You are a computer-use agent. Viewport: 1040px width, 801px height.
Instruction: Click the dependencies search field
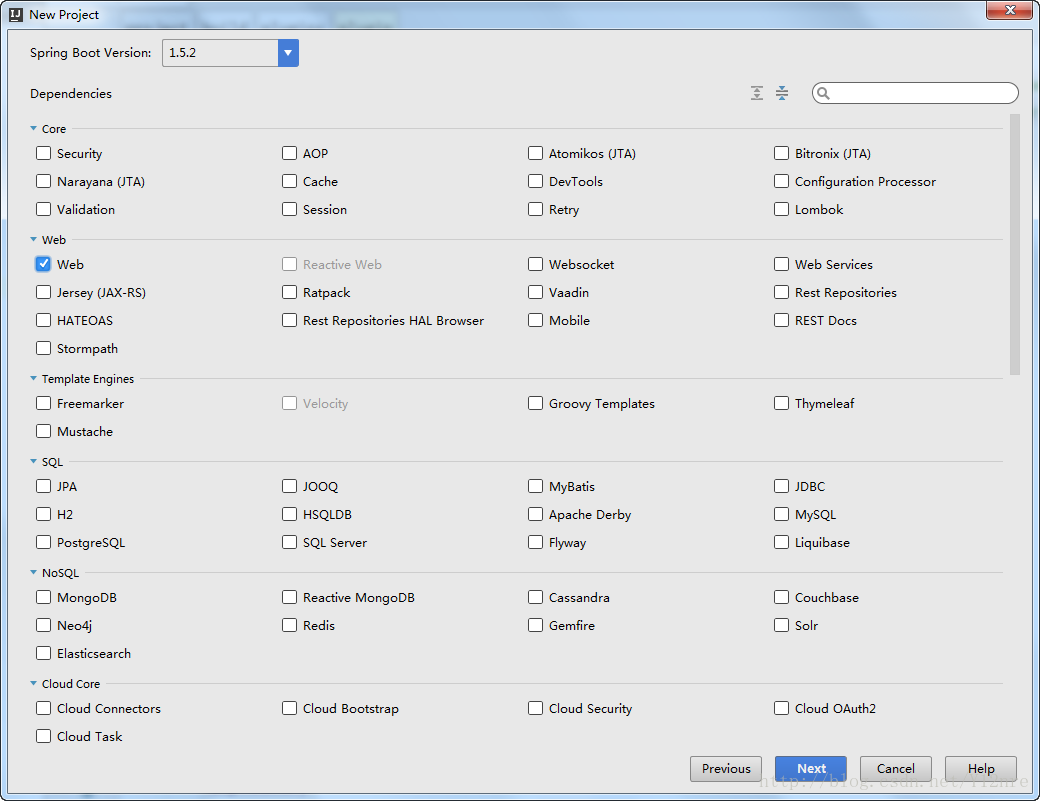pos(915,93)
